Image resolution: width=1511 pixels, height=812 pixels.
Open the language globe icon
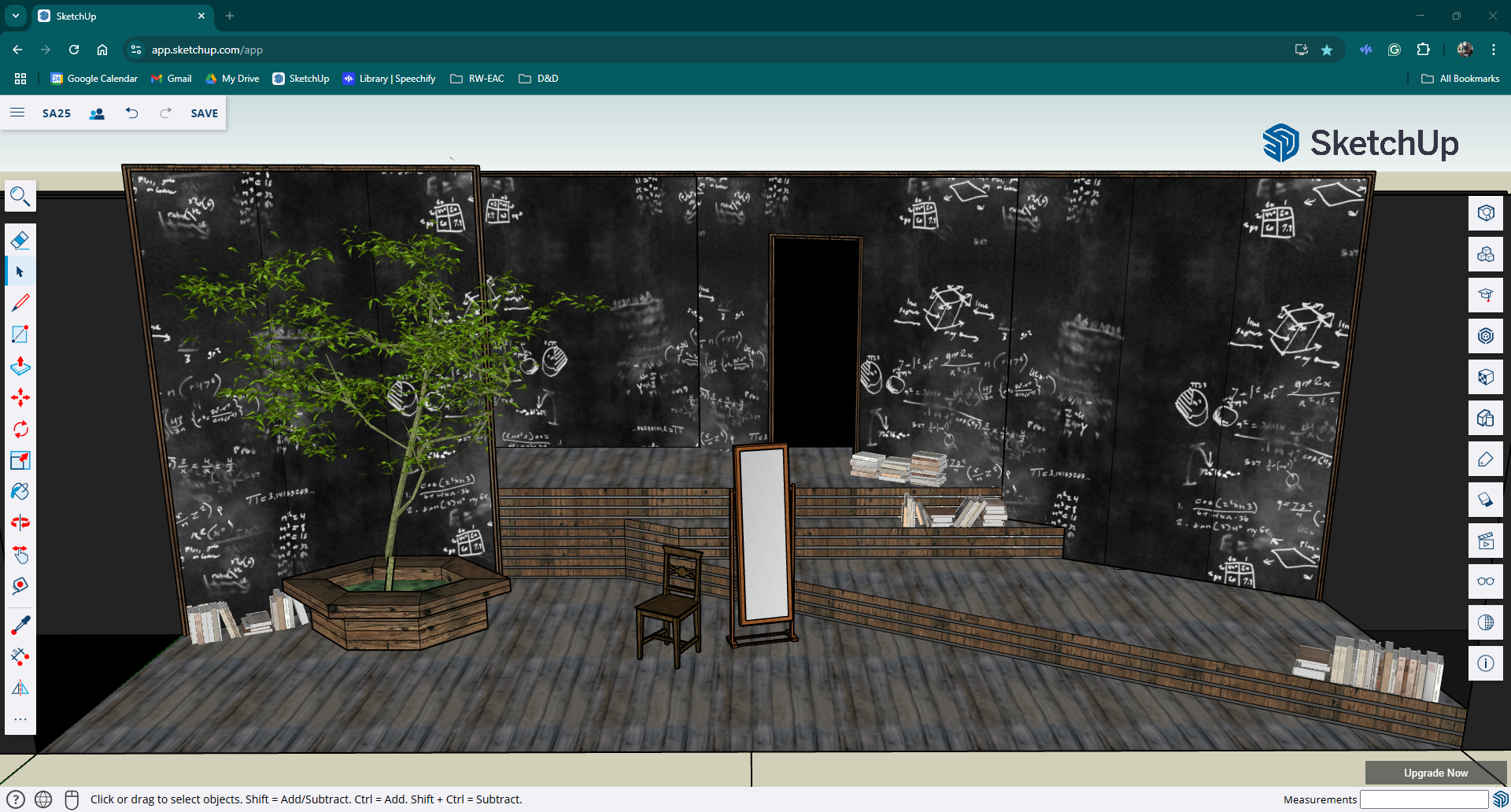point(43,799)
